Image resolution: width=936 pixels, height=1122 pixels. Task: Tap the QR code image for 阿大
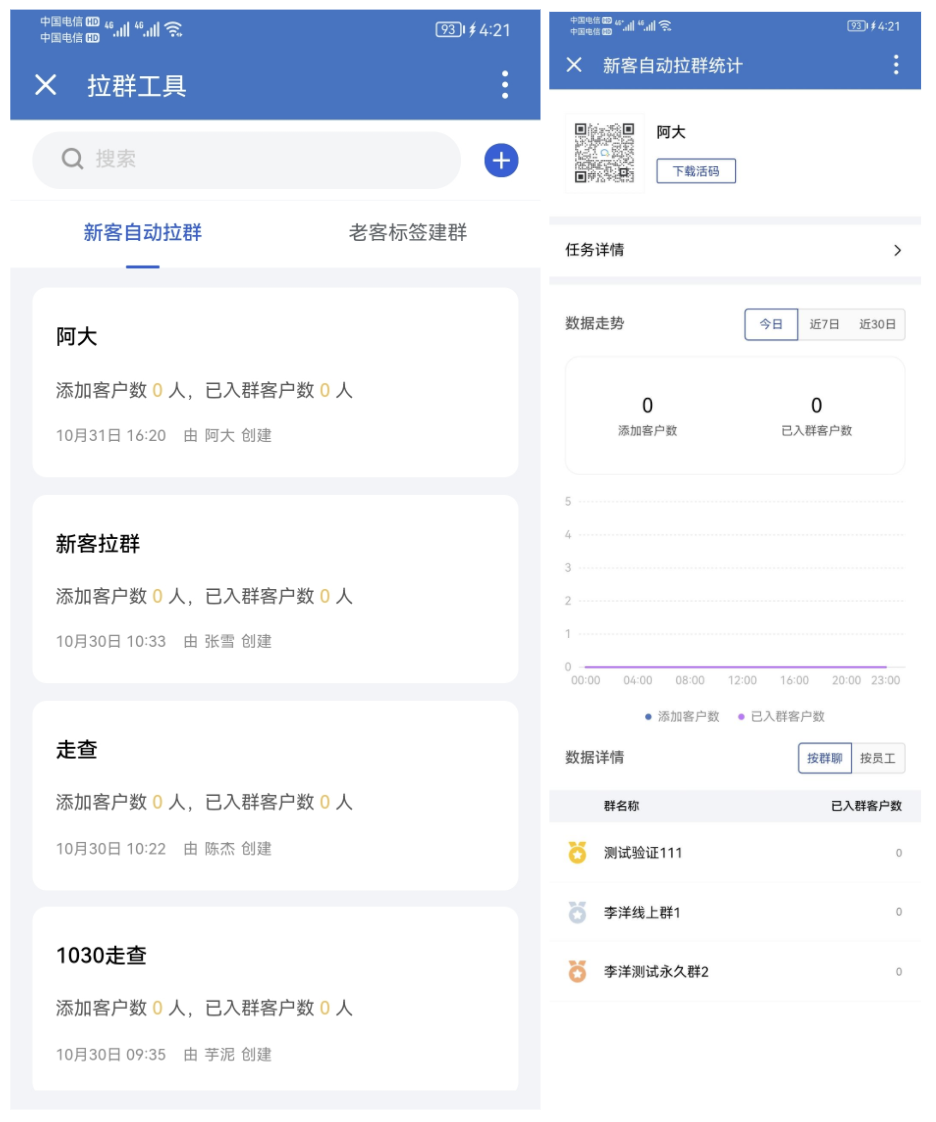click(605, 153)
